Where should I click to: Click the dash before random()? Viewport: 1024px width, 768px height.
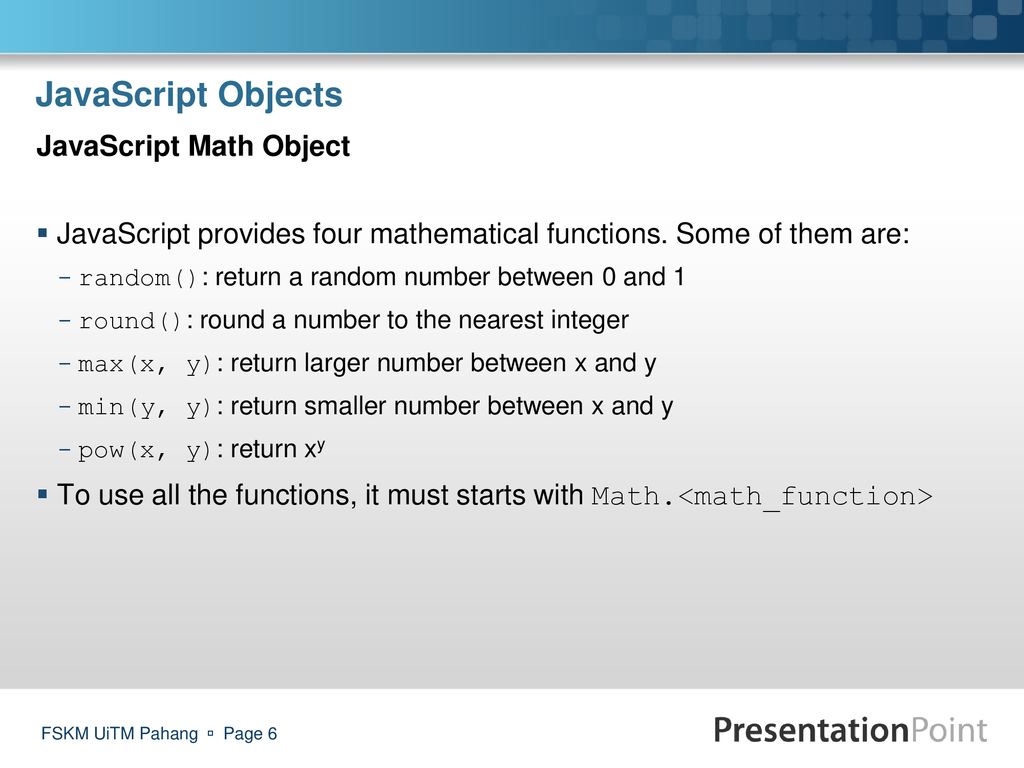65,278
